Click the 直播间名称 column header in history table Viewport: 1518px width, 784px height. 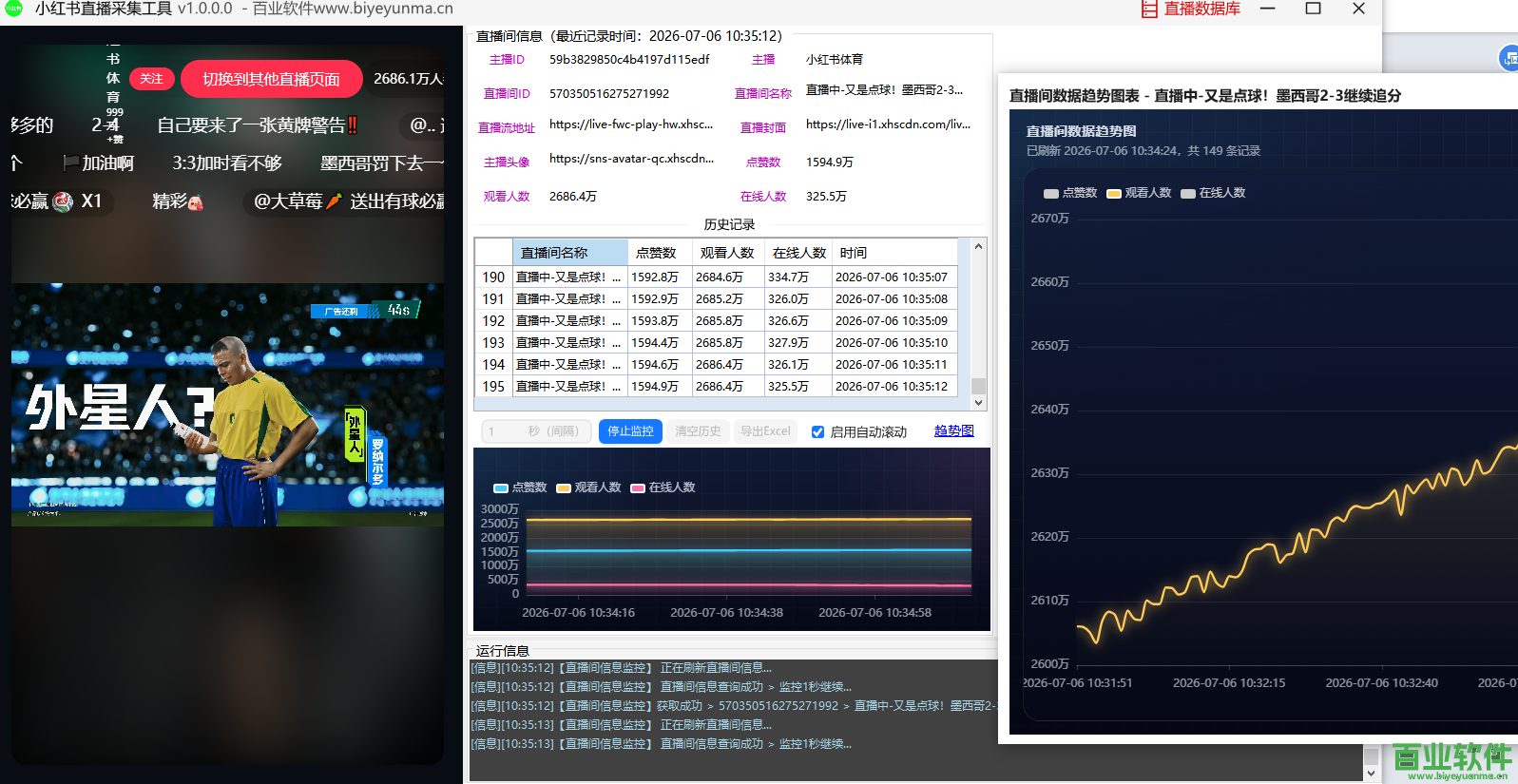pos(570,253)
